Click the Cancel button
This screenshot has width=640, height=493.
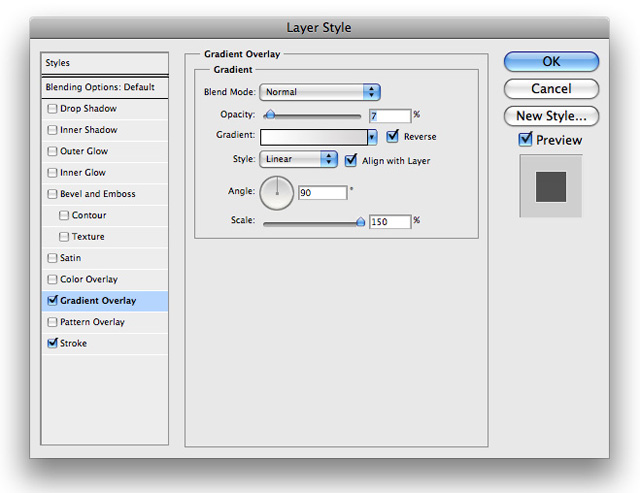[x=551, y=89]
